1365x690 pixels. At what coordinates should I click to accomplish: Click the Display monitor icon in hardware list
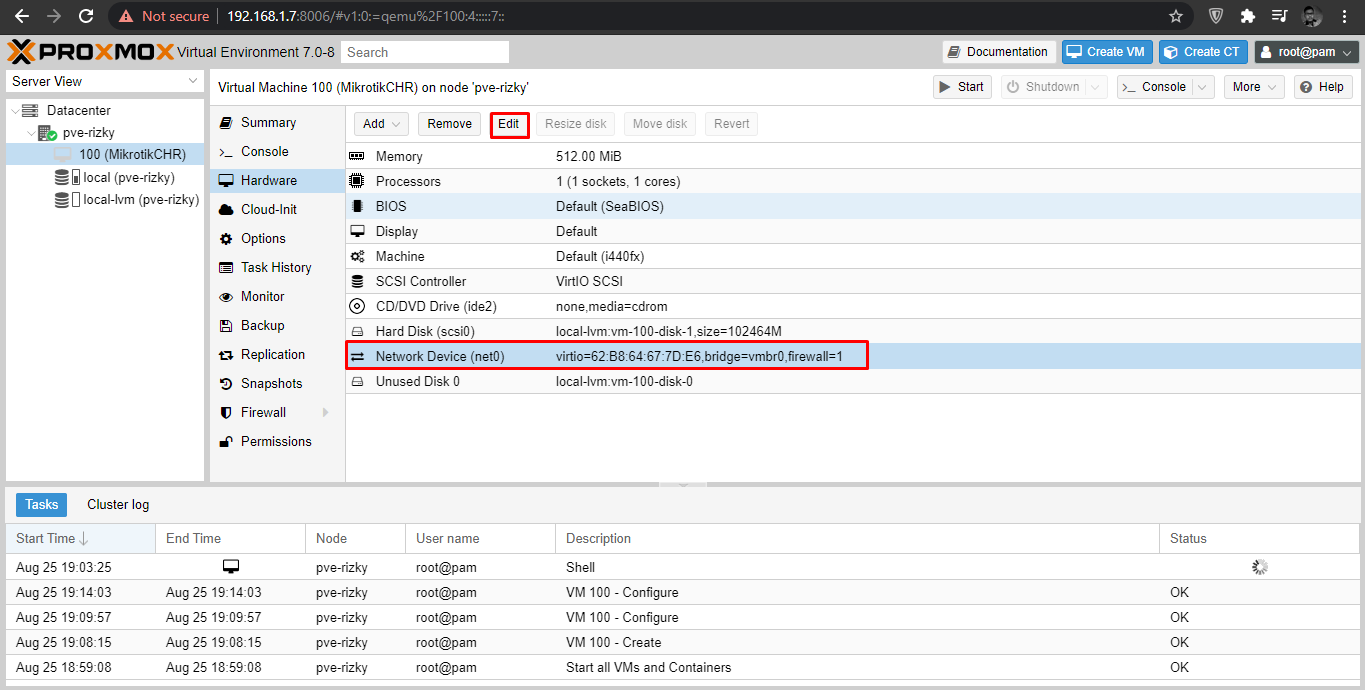[357, 231]
